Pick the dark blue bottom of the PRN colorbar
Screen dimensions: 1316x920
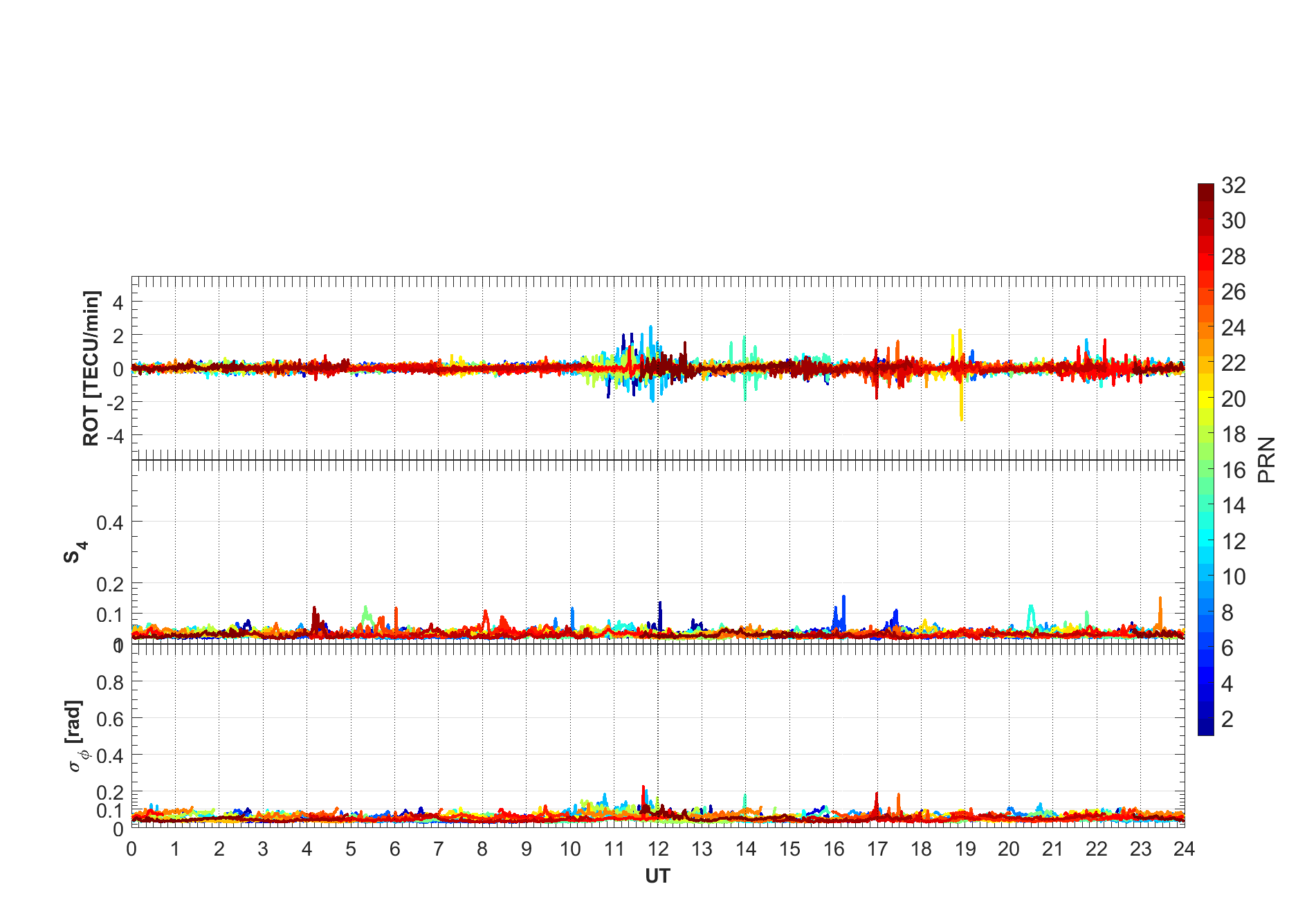pos(1205,727)
